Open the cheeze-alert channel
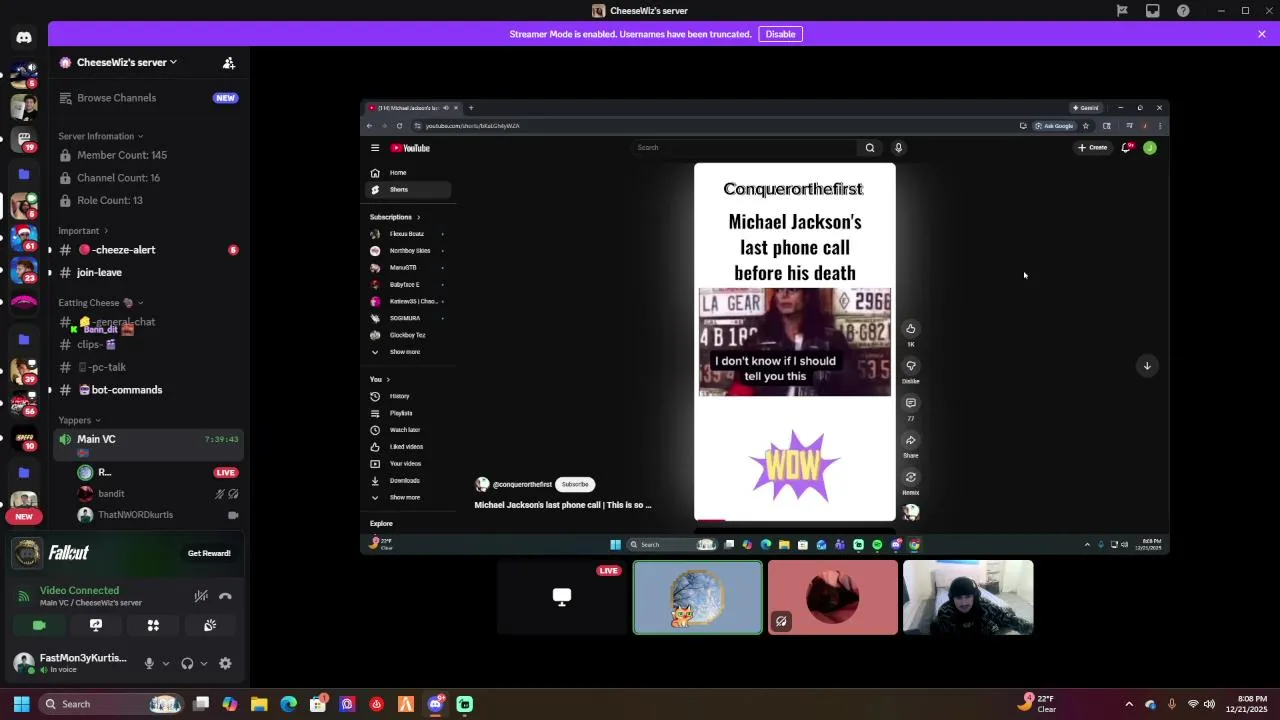The image size is (1280, 720). click(149, 250)
